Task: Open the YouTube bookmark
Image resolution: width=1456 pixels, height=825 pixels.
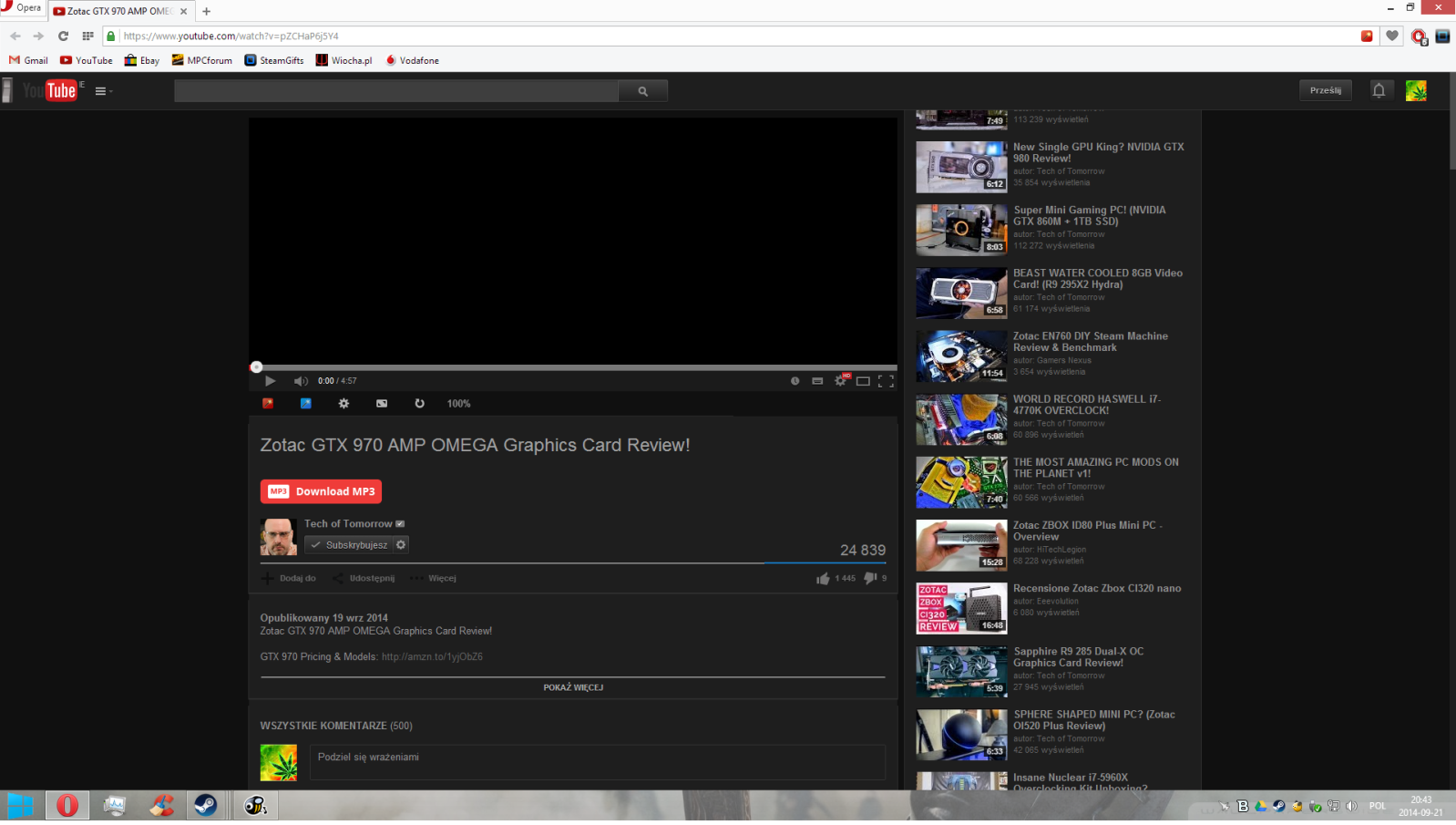Action: click(87, 60)
